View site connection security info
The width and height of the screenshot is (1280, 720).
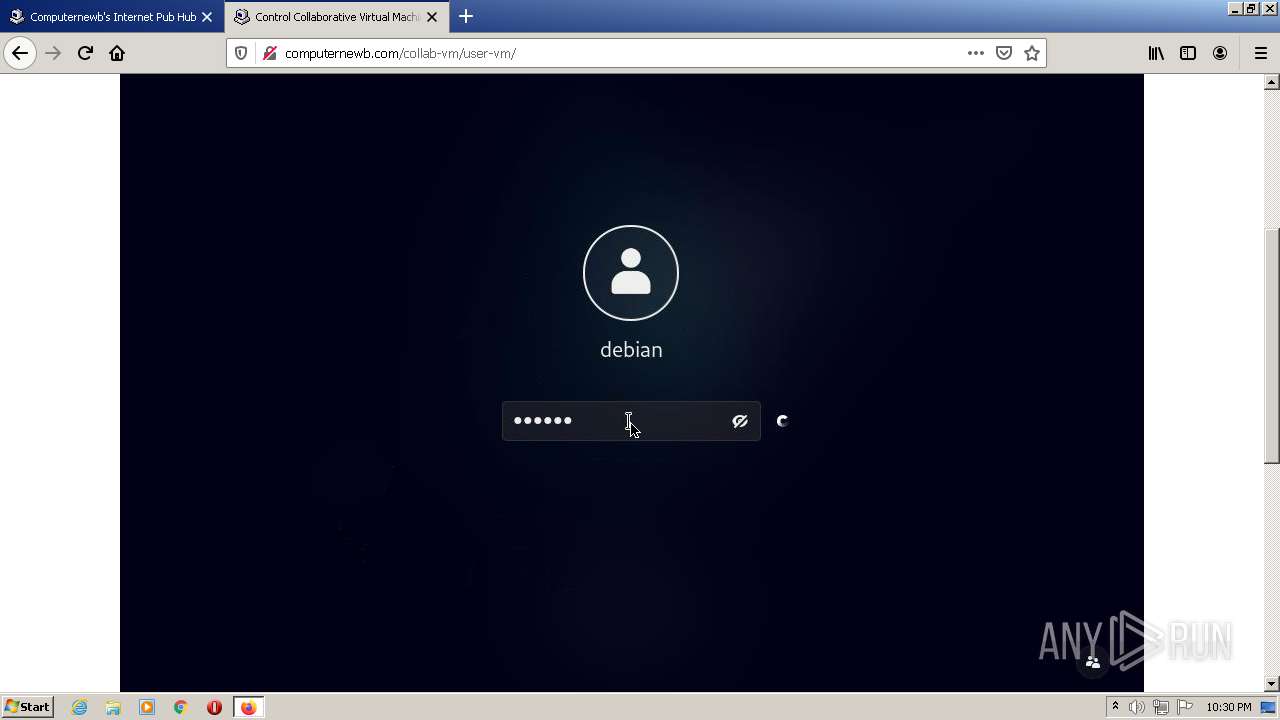[x=269, y=53]
